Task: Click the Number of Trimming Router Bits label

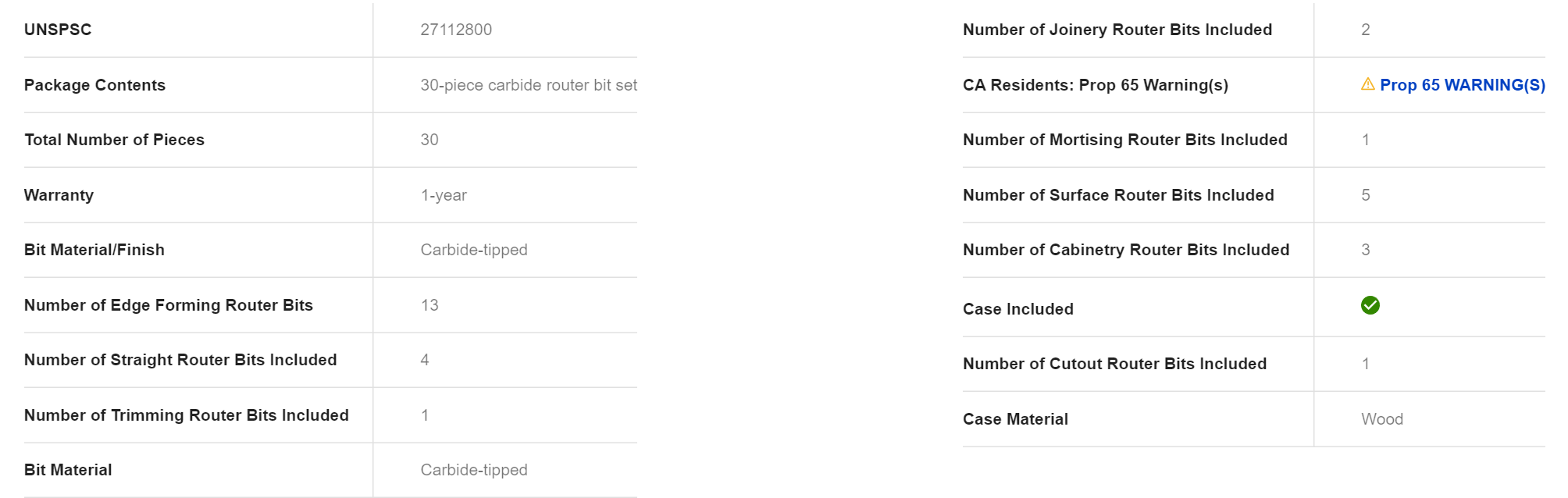Action: click(187, 415)
